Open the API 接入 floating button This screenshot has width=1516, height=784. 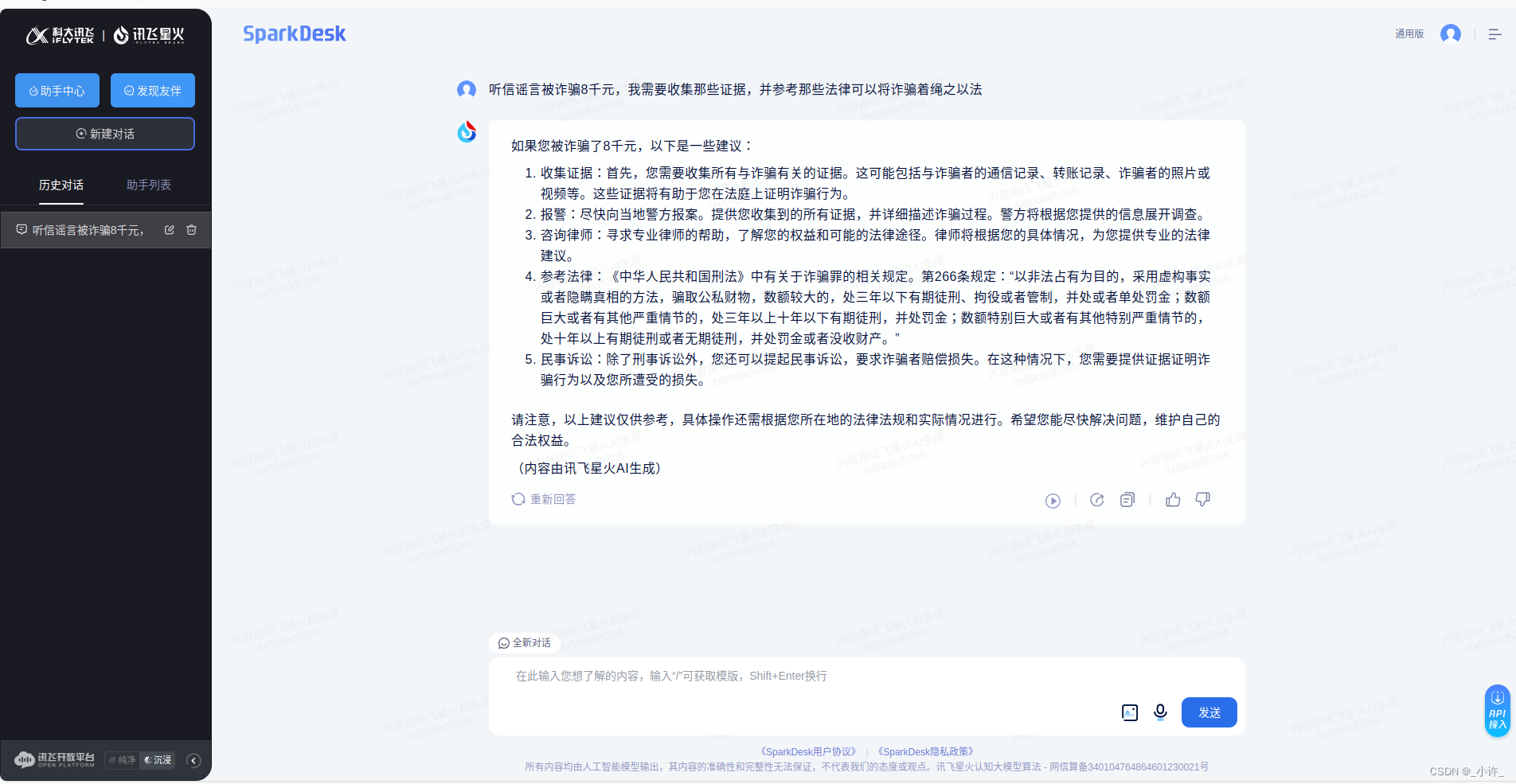coord(1497,711)
